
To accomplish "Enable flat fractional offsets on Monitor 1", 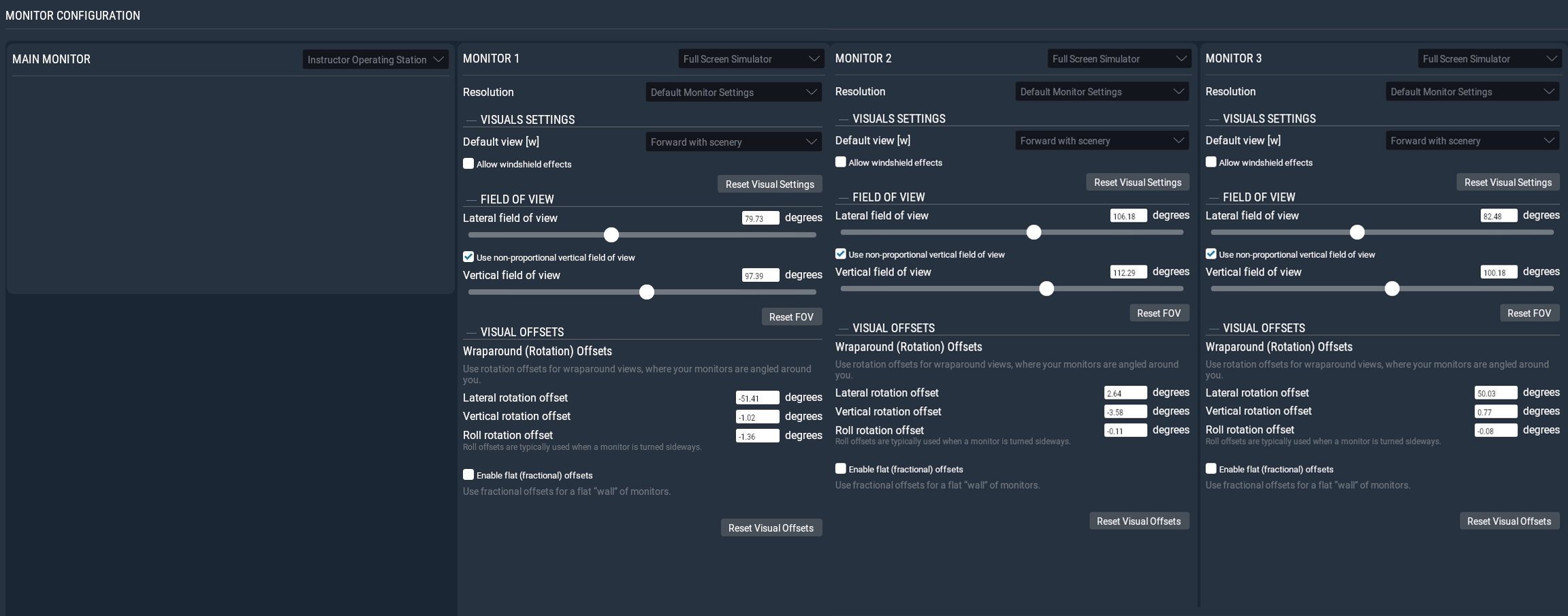I will (468, 474).
